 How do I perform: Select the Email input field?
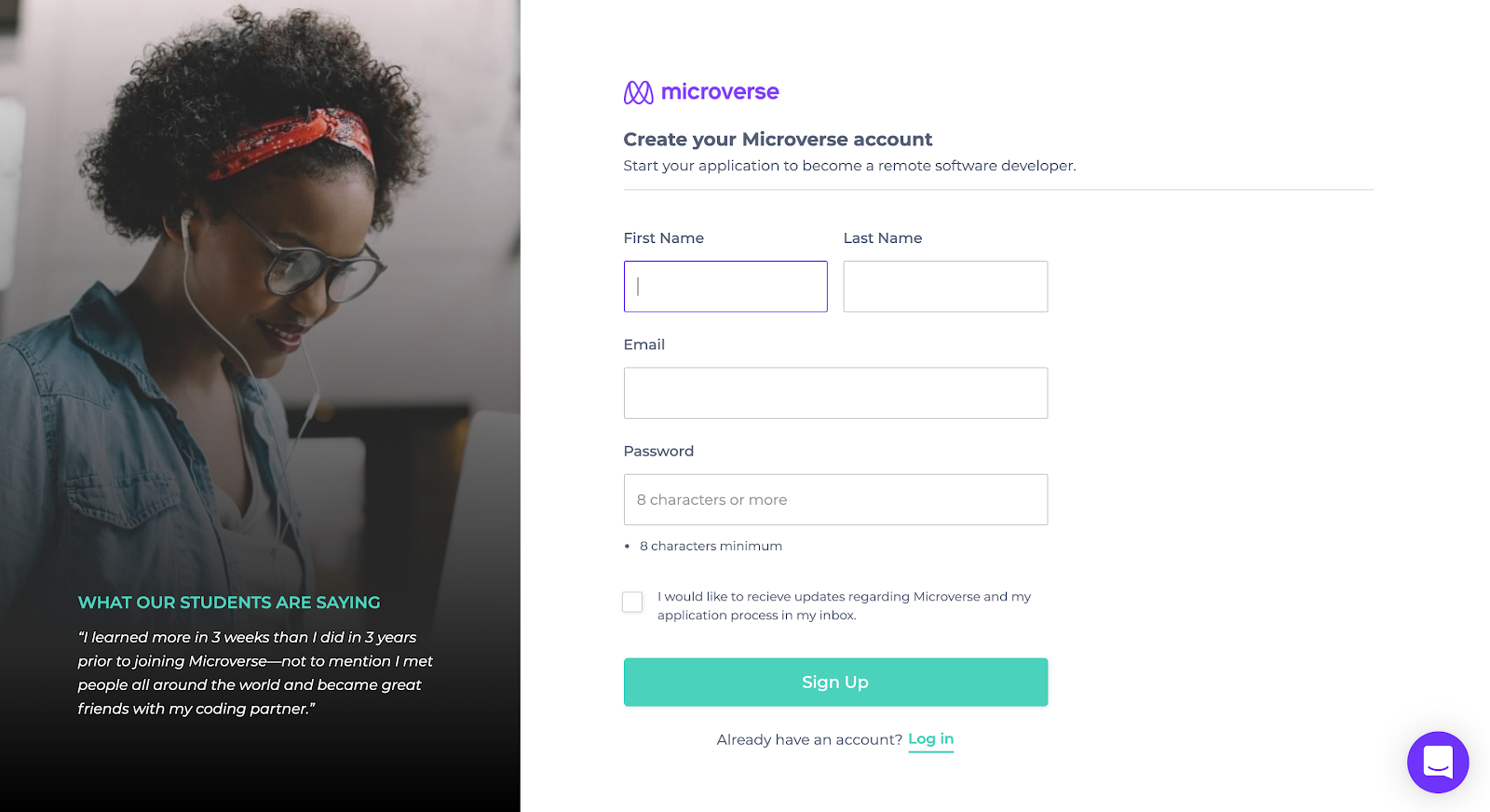click(835, 393)
